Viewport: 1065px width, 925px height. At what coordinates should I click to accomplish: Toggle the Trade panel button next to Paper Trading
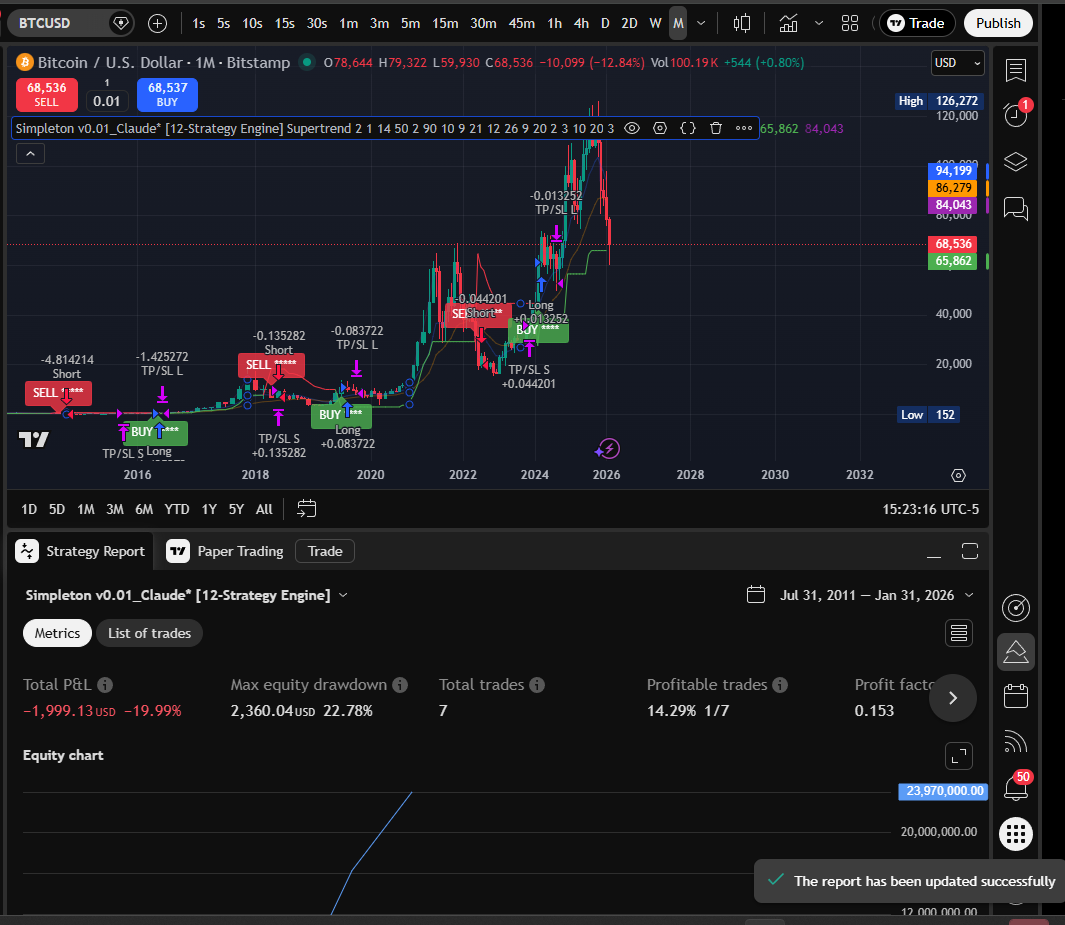pyautogui.click(x=325, y=551)
